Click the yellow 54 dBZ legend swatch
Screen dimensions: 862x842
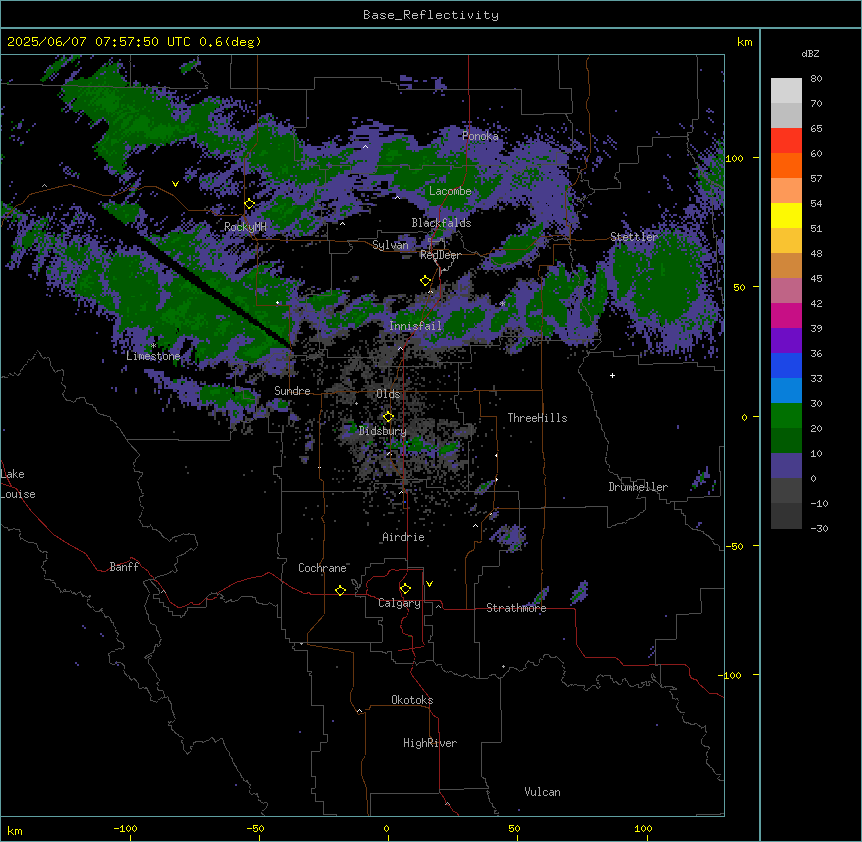tap(786, 215)
